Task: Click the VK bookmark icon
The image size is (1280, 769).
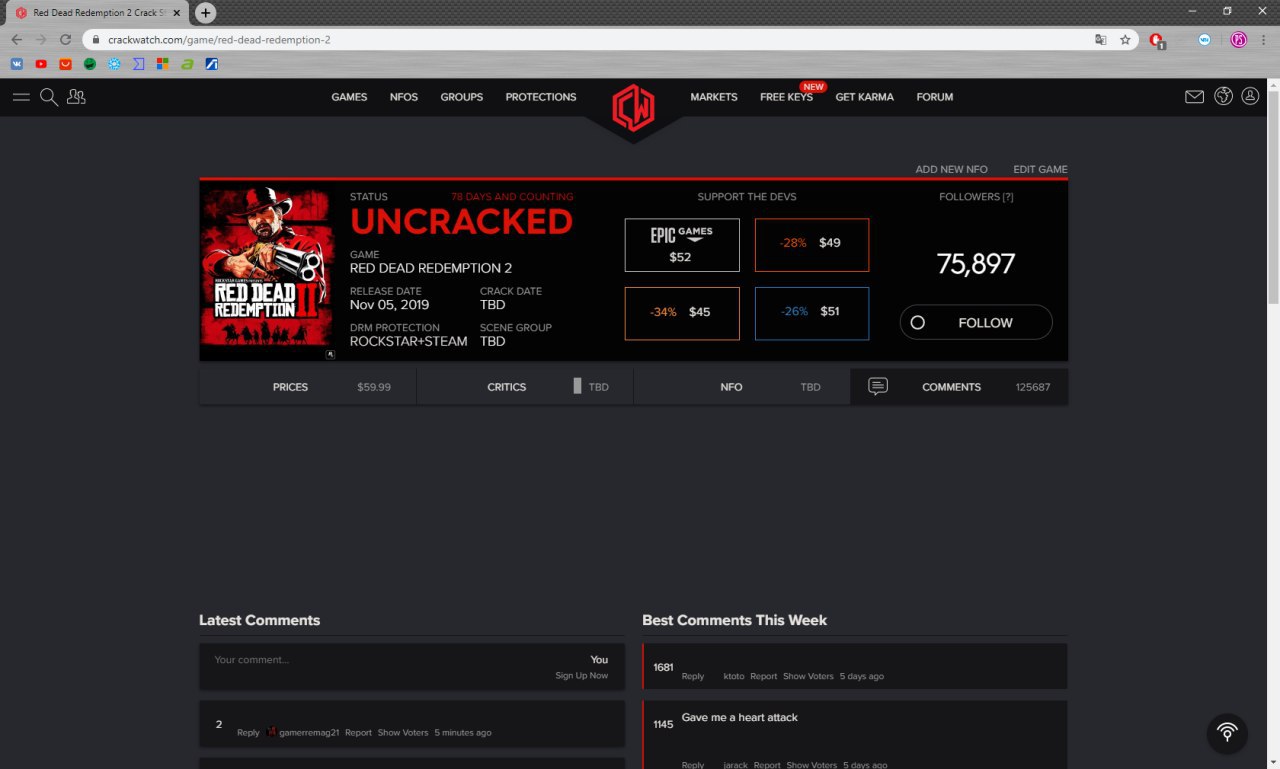Action: tap(17, 64)
